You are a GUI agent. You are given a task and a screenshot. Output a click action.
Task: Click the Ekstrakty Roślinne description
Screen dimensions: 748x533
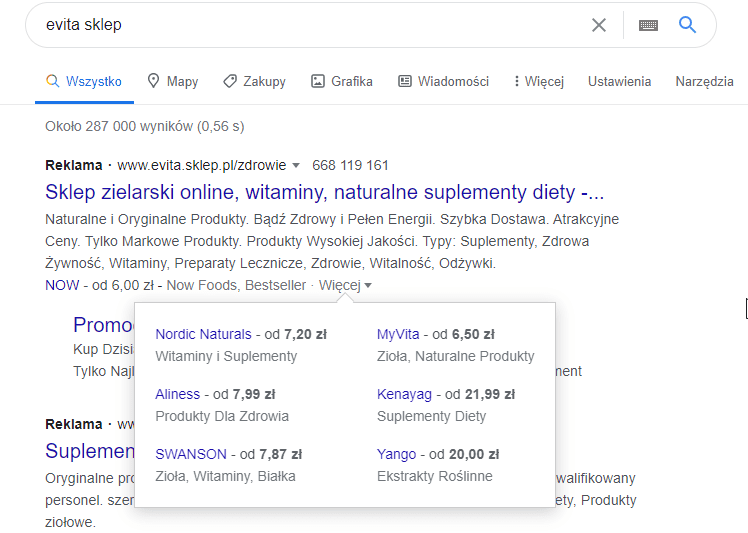[x=435, y=476]
